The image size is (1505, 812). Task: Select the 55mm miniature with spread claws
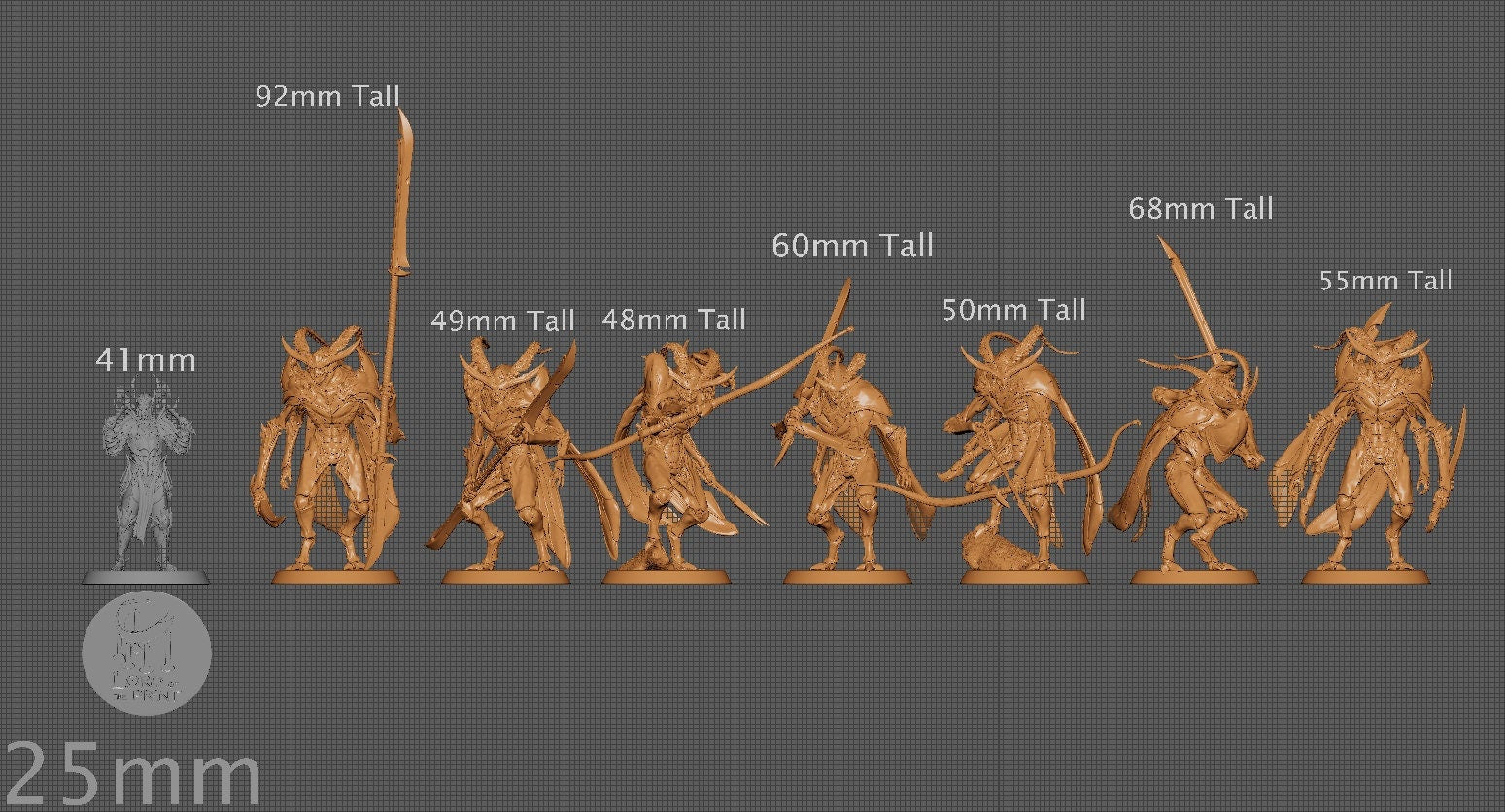point(1370,442)
